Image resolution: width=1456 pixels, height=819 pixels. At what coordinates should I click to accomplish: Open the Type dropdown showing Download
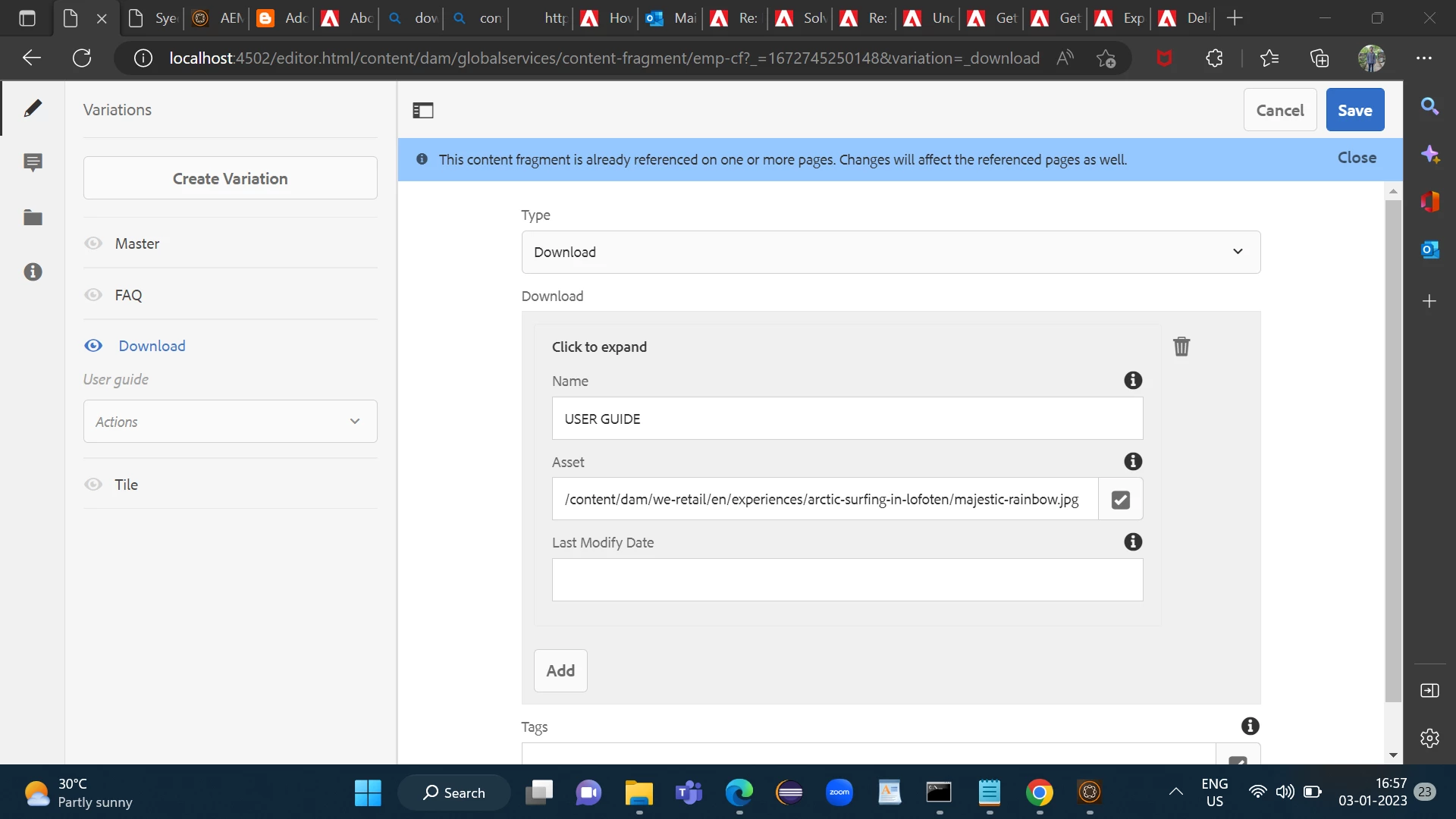point(890,252)
